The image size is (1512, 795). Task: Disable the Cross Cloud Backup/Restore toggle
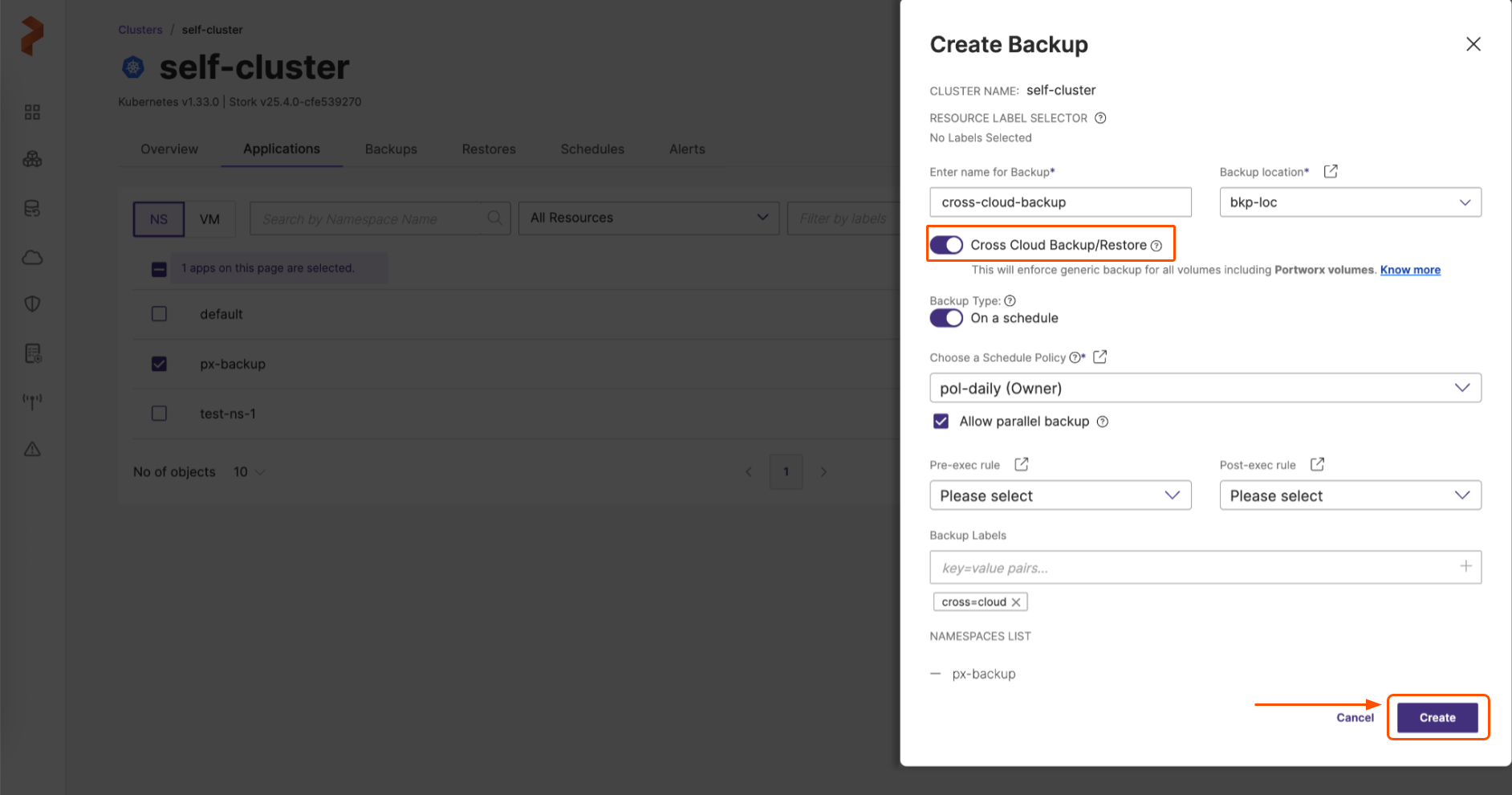(946, 245)
